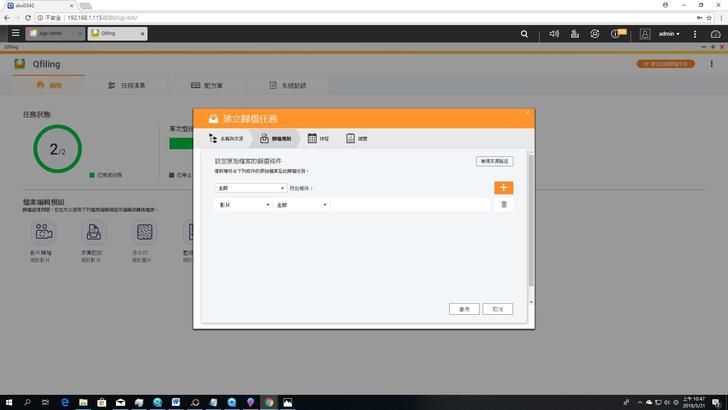Expand the '全部' match-conditions dropdown
Screen dimensions: 728x410
pyautogui.click(x=250, y=187)
